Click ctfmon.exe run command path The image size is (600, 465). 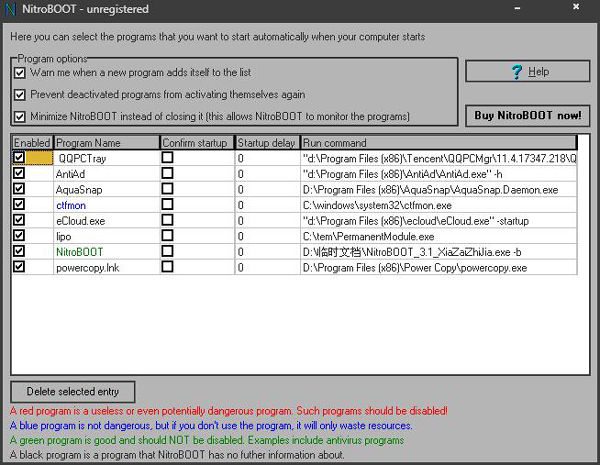point(377,206)
